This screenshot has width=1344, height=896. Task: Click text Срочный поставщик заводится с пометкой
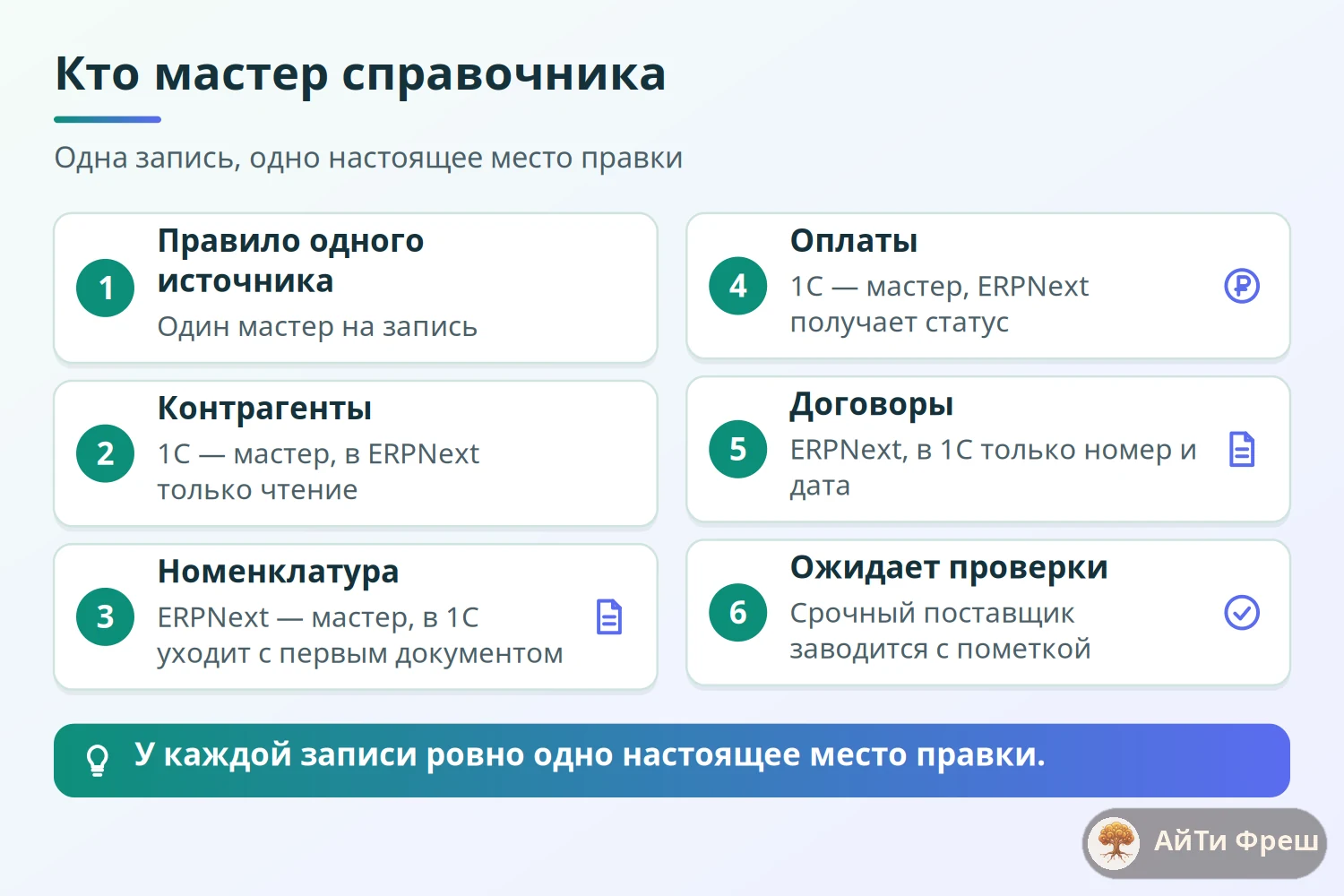point(941,631)
